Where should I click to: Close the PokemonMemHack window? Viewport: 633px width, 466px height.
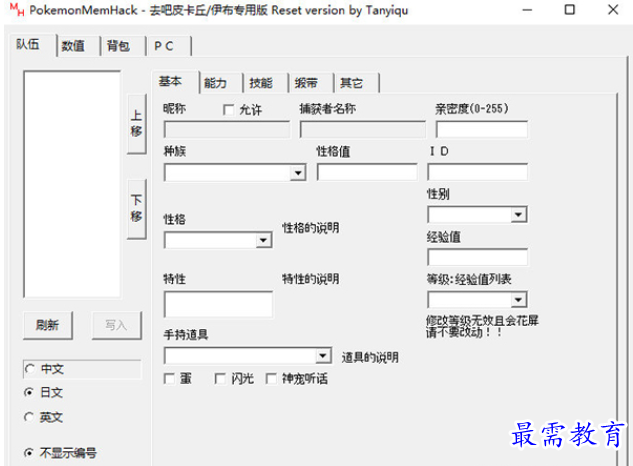[613, 10]
